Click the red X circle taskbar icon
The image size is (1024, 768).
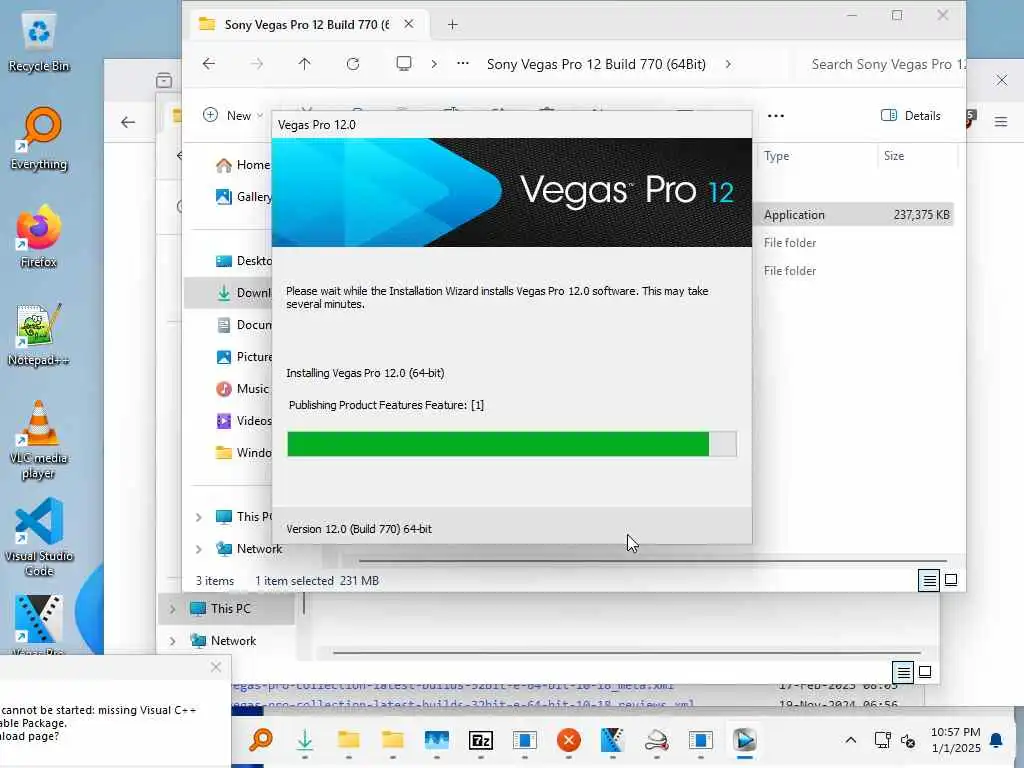[569, 741]
